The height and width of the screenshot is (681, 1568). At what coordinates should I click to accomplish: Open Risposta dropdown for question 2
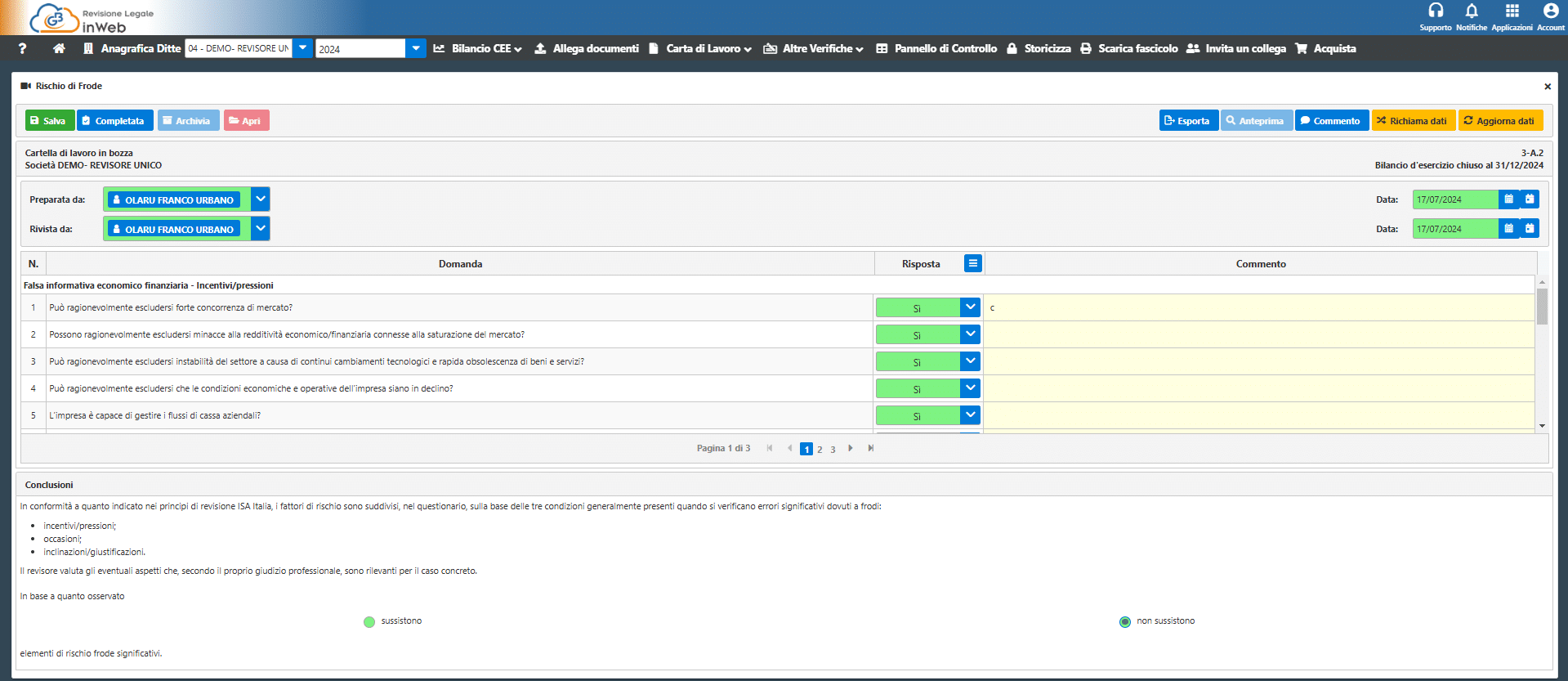click(970, 334)
